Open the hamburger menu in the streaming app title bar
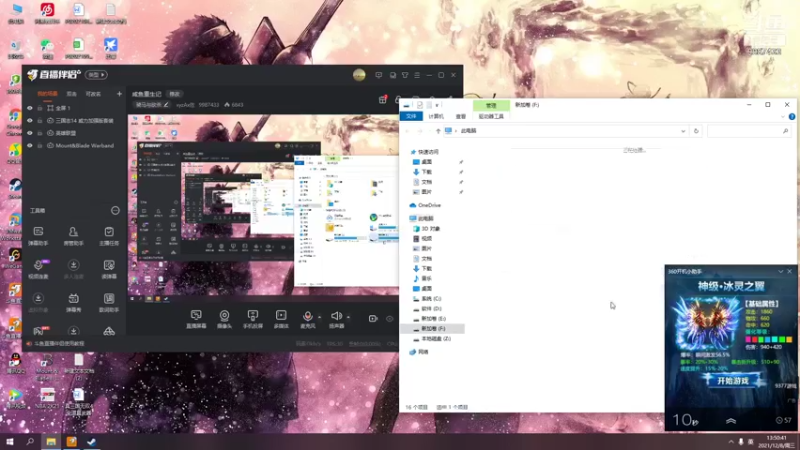Viewport: 800px width, 450px height. 417,75
